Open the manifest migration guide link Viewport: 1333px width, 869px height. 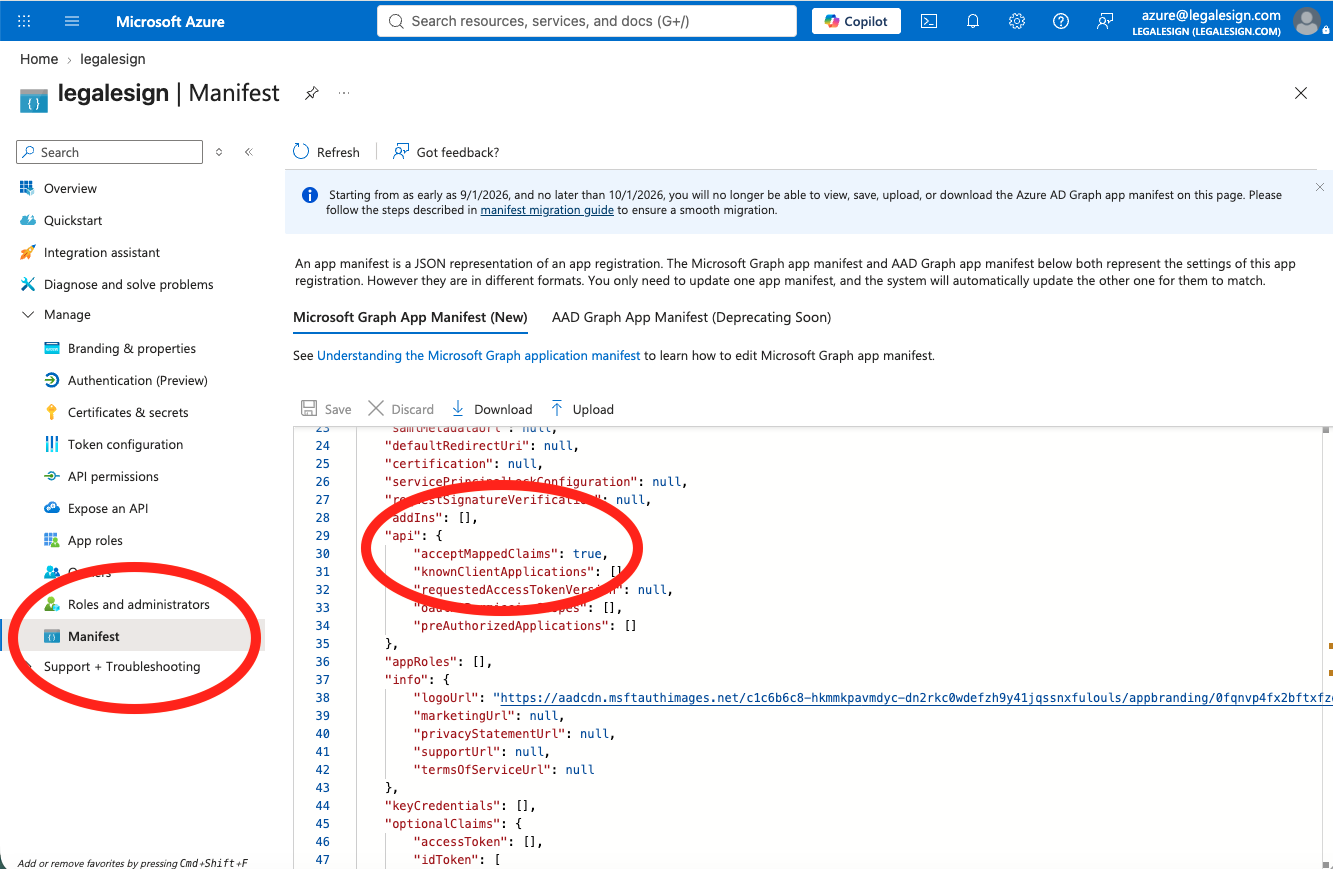click(547, 210)
